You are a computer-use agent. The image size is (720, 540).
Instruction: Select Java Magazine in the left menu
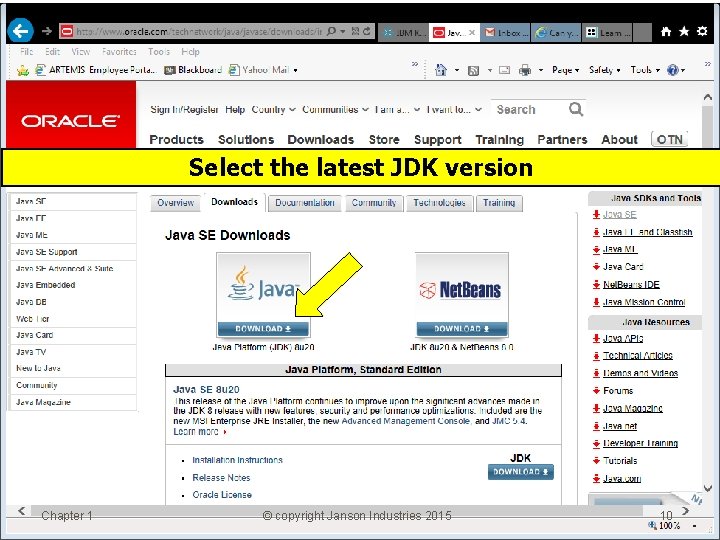point(73,402)
